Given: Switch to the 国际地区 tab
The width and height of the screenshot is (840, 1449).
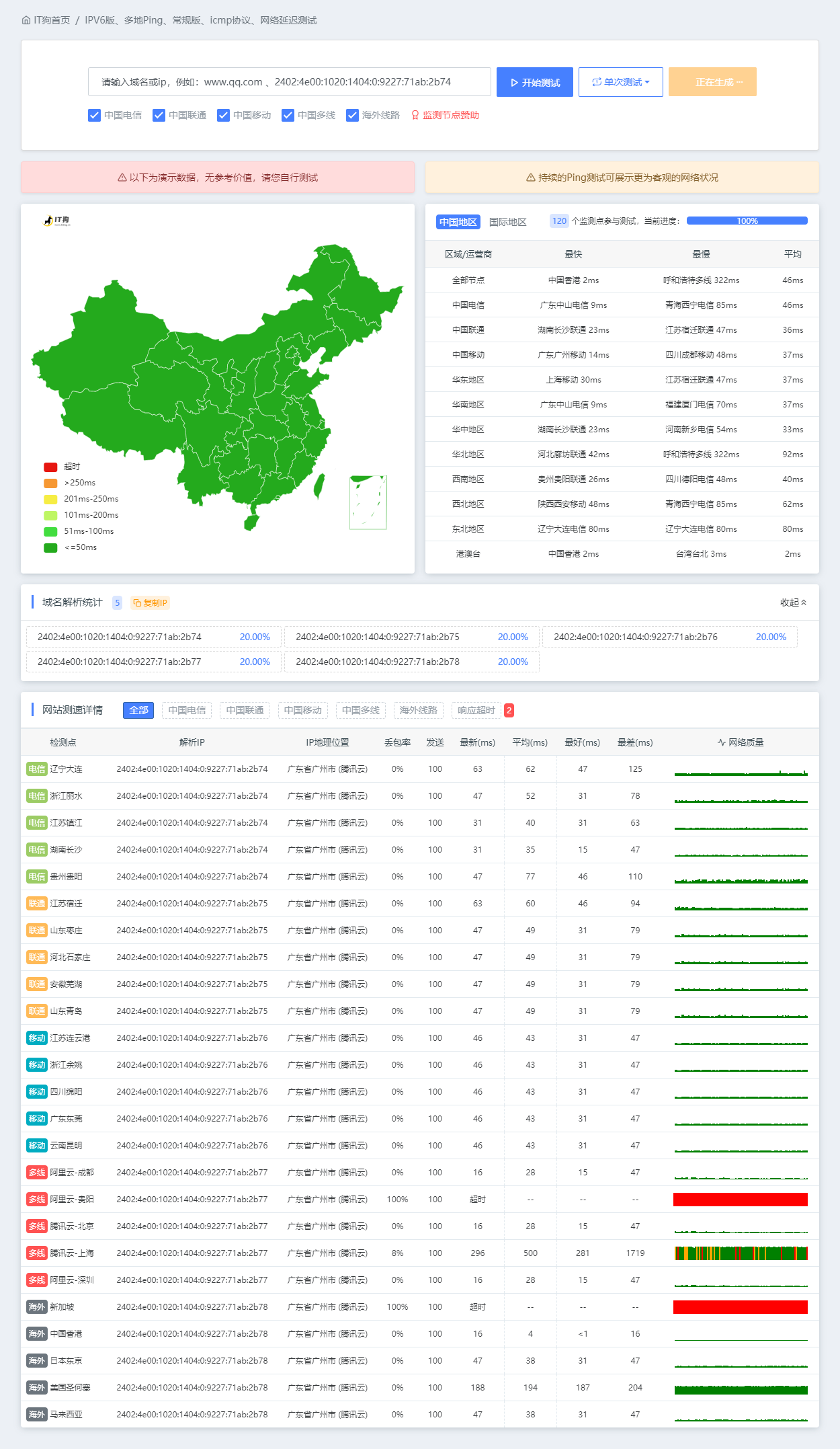Looking at the screenshot, I should (x=507, y=222).
